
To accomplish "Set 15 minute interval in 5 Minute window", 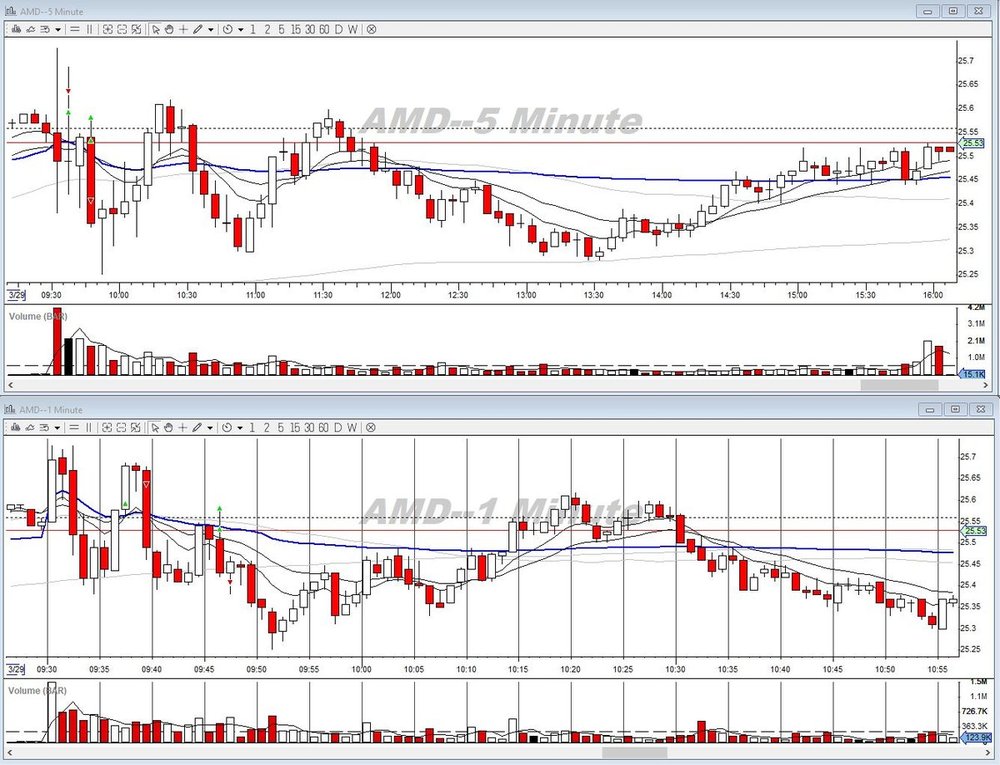I will coord(295,29).
